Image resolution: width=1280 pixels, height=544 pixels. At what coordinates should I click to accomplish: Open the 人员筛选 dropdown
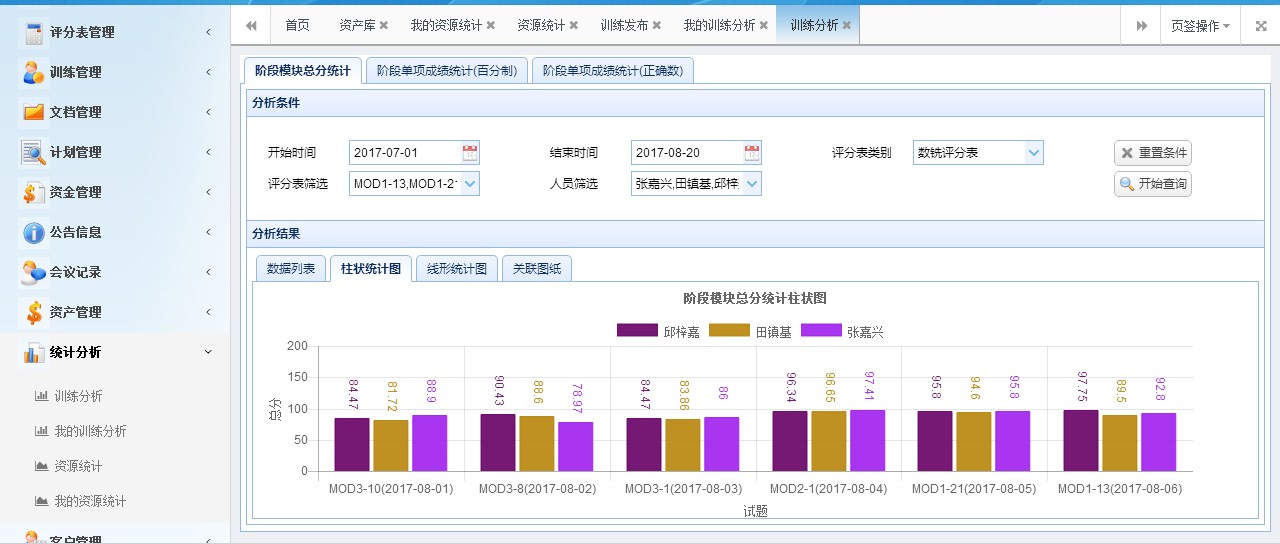click(x=752, y=184)
